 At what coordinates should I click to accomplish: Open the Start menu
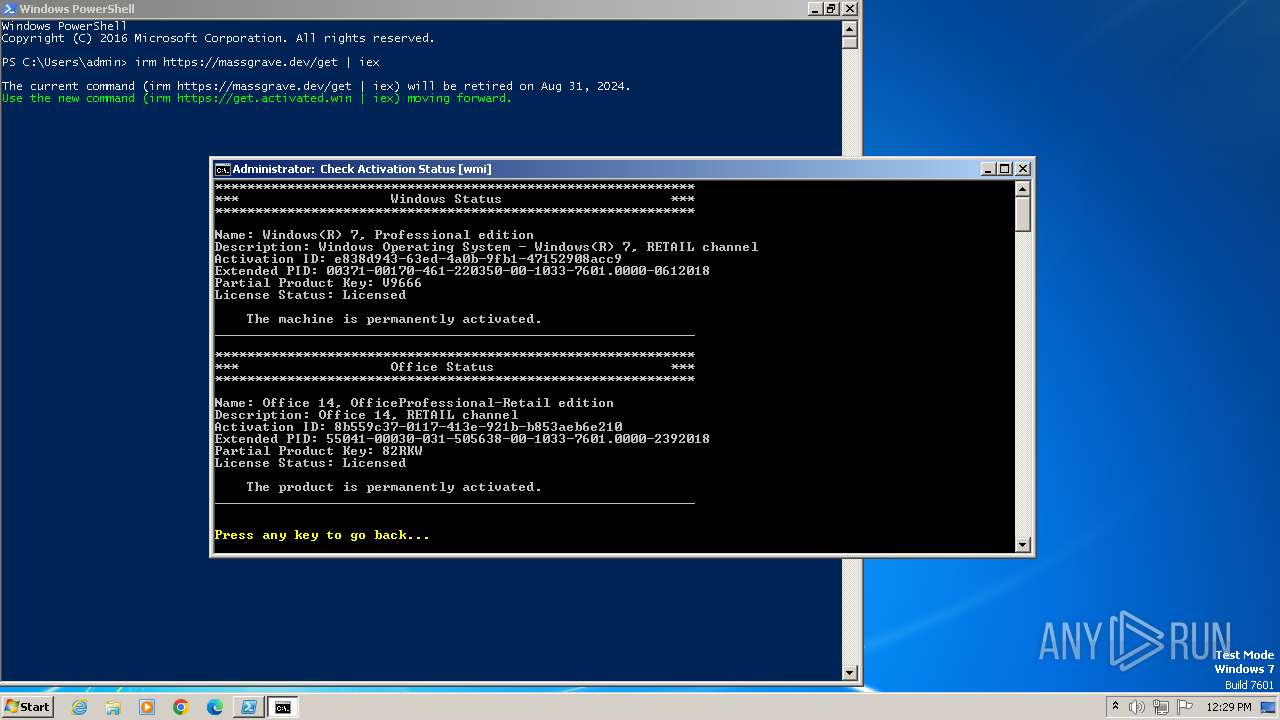click(x=28, y=707)
